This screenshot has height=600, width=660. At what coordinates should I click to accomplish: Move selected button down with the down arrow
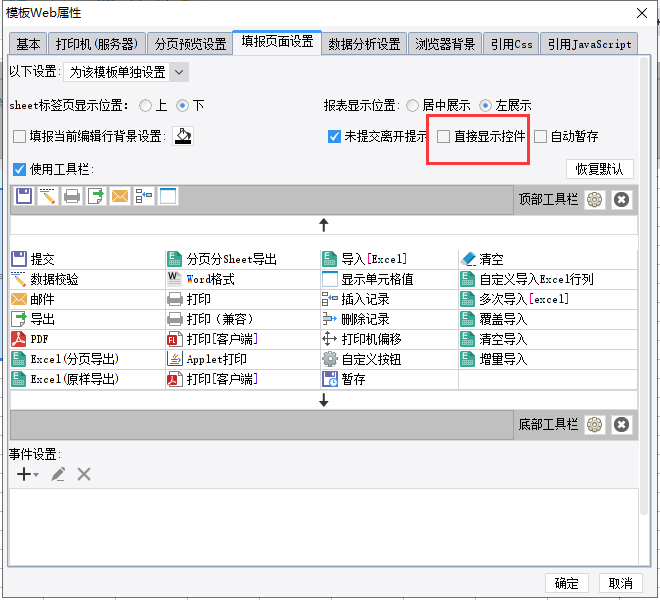[x=324, y=400]
